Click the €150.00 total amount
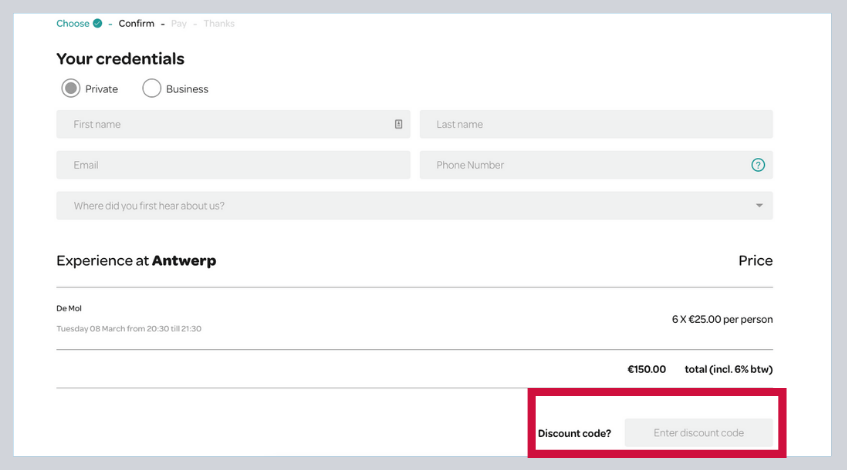The image size is (847, 470). click(646, 369)
